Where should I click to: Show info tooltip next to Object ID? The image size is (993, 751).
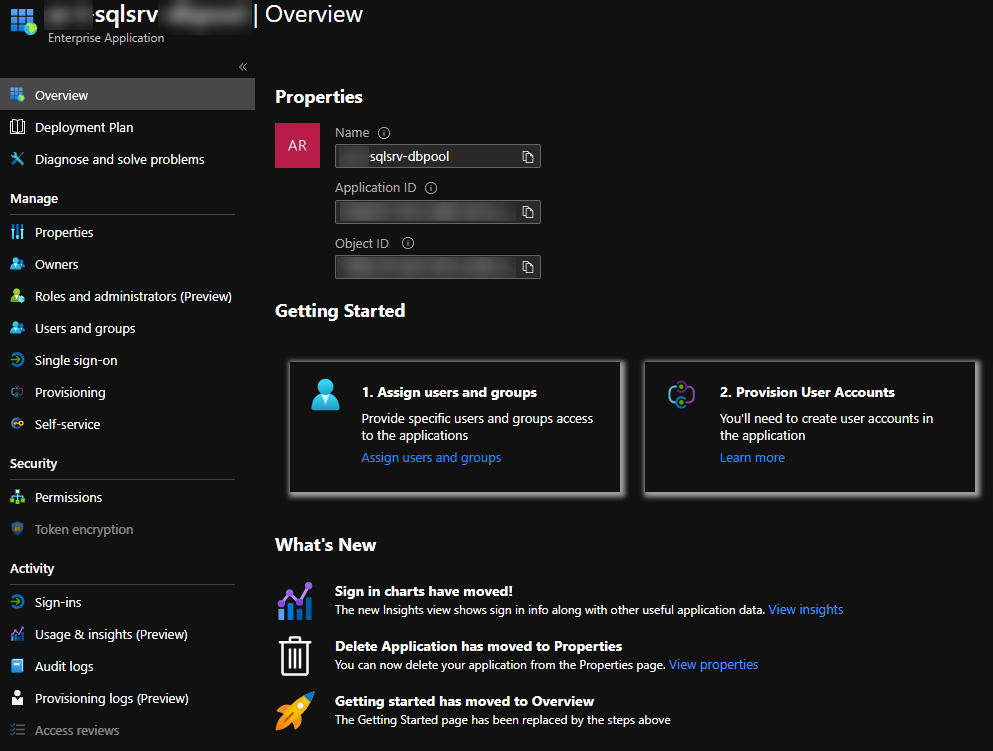tap(408, 243)
